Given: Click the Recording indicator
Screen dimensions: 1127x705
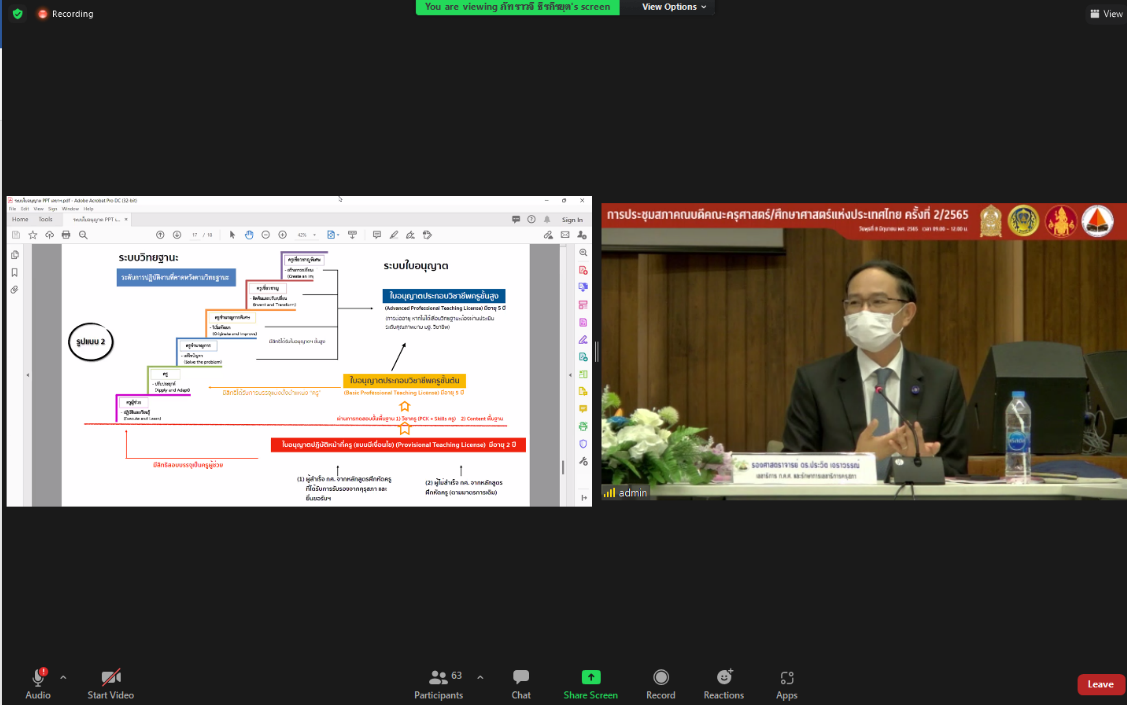Looking at the screenshot, I should 66,14.
